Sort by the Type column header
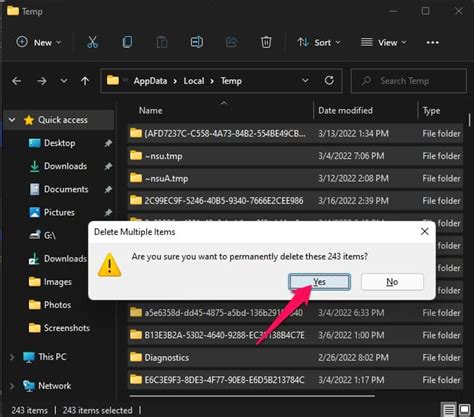474x417 pixels. 431,111
